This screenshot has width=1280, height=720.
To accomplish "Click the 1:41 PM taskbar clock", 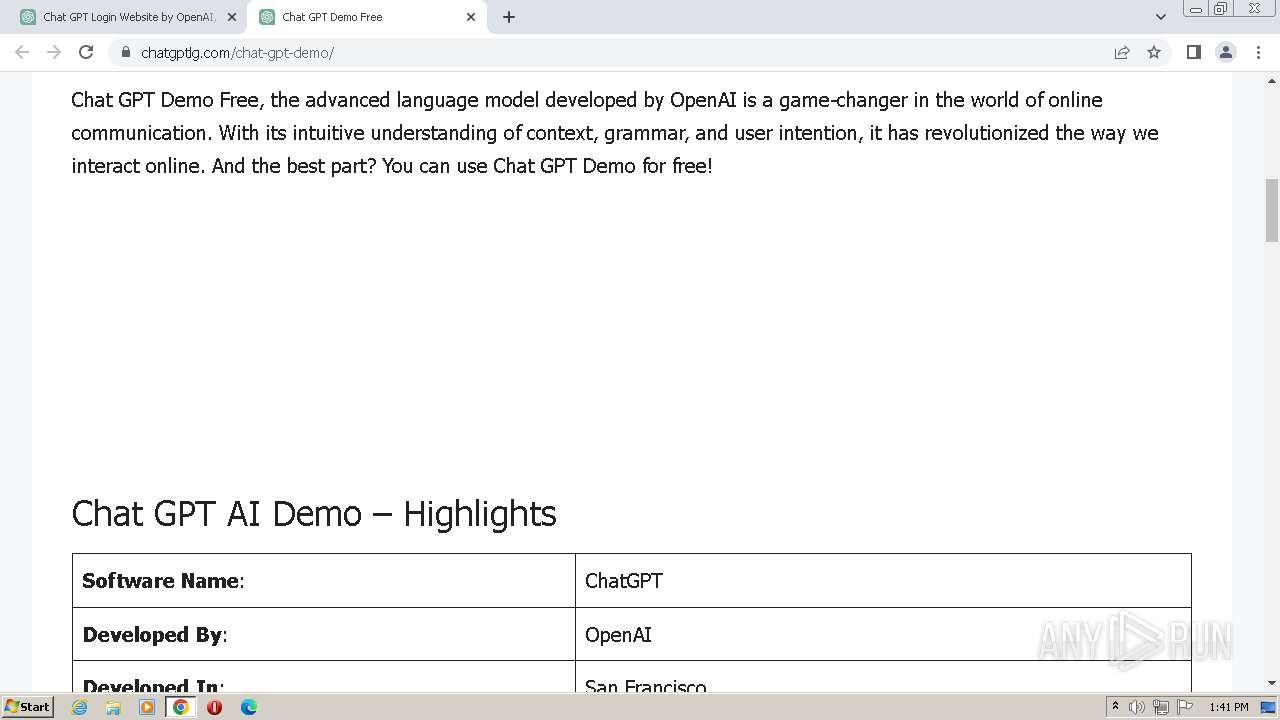I will tap(1229, 707).
